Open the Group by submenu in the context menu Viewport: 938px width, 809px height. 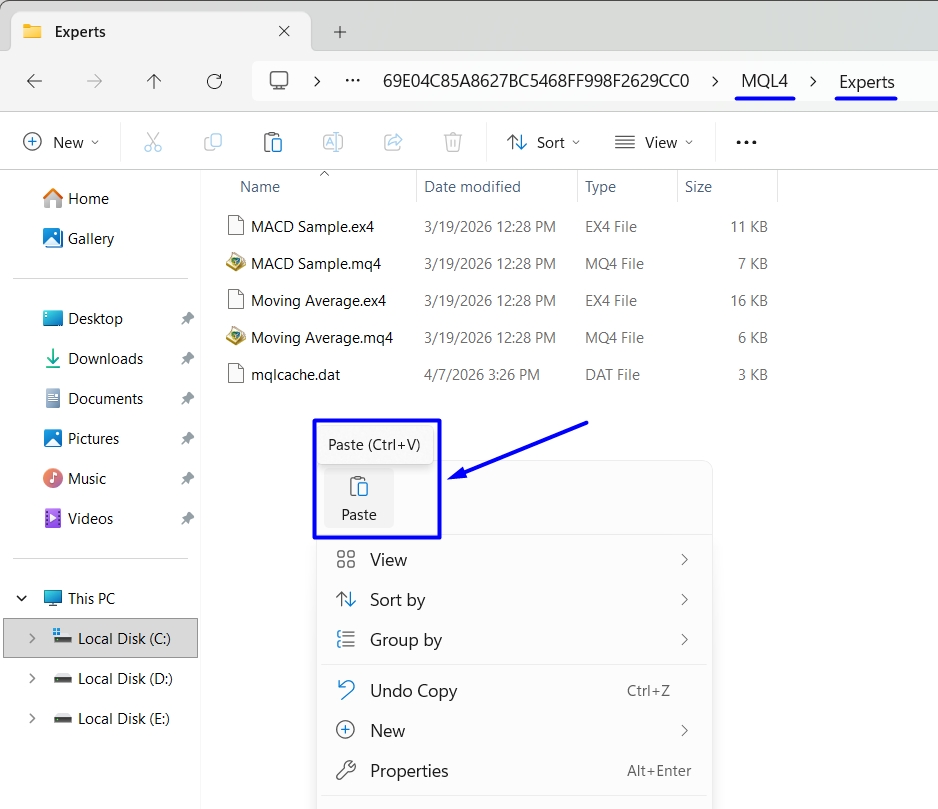[514, 640]
